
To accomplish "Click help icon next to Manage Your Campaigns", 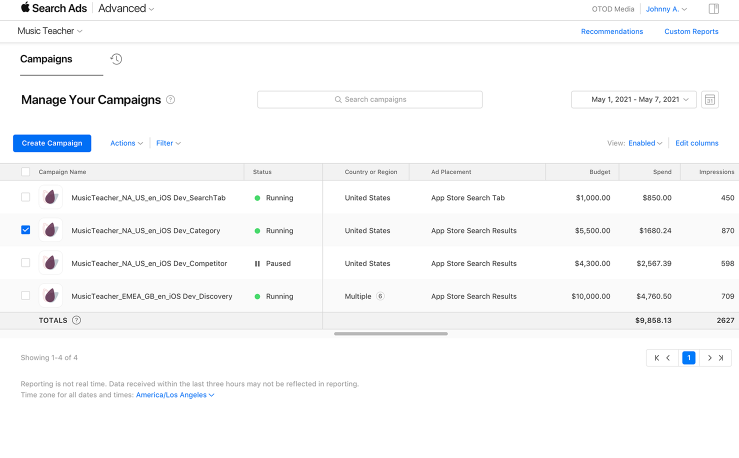I will click(171, 99).
